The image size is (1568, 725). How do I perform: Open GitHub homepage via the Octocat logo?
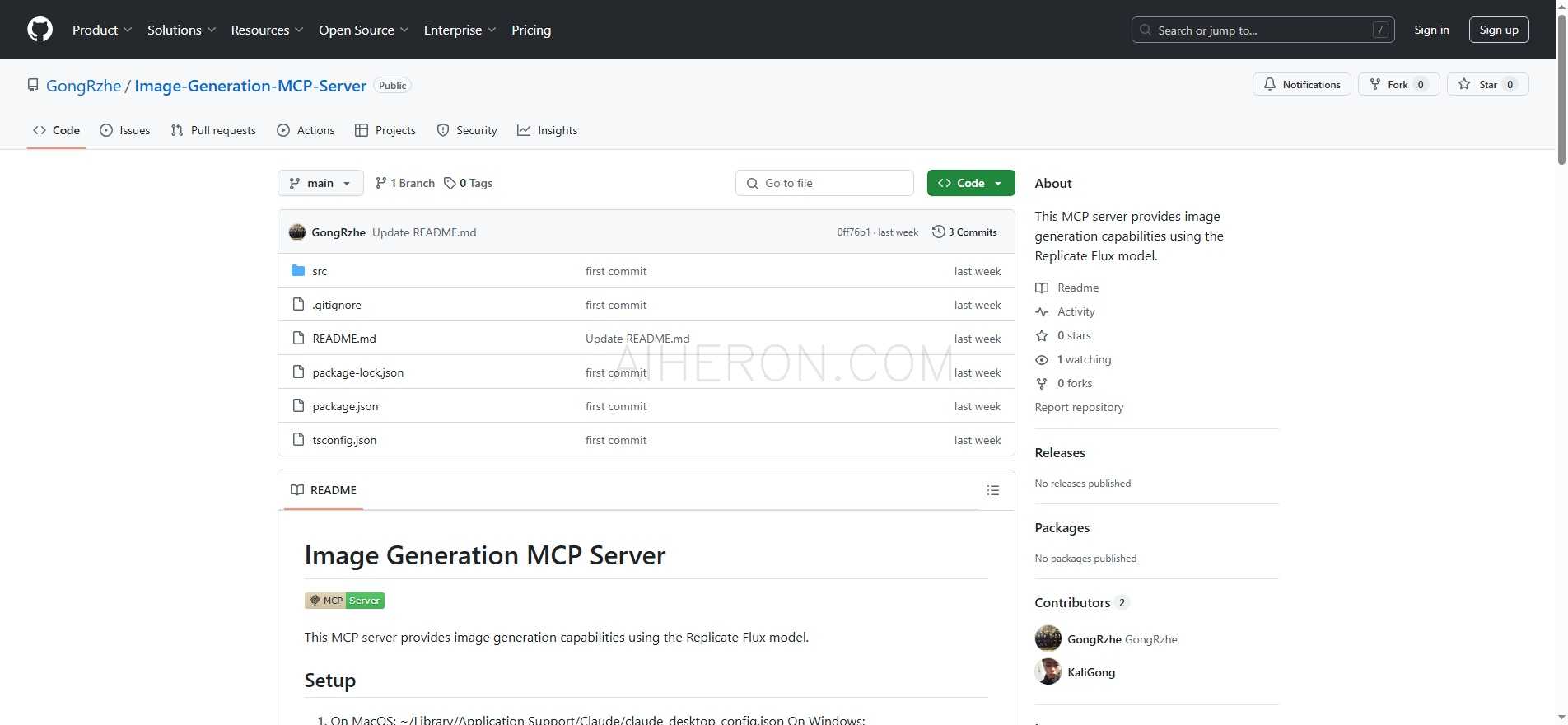(40, 30)
